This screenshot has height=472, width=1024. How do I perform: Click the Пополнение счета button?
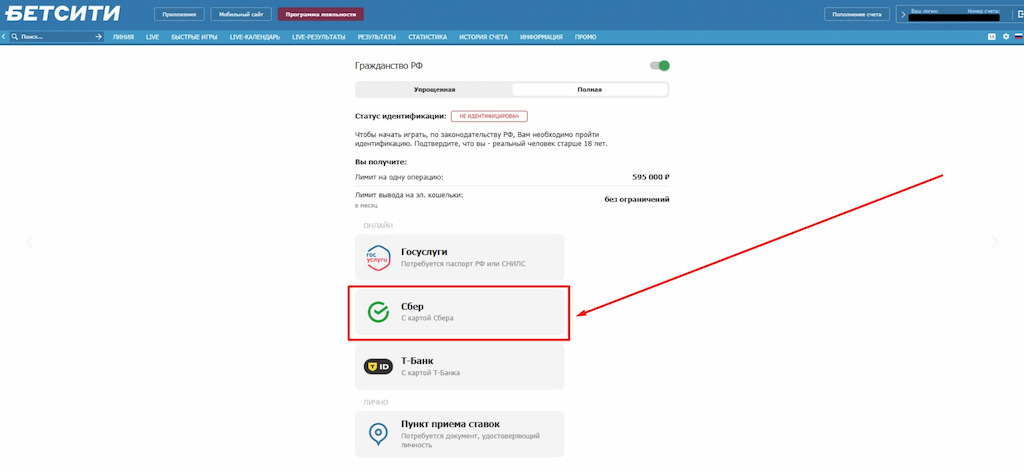857,14
